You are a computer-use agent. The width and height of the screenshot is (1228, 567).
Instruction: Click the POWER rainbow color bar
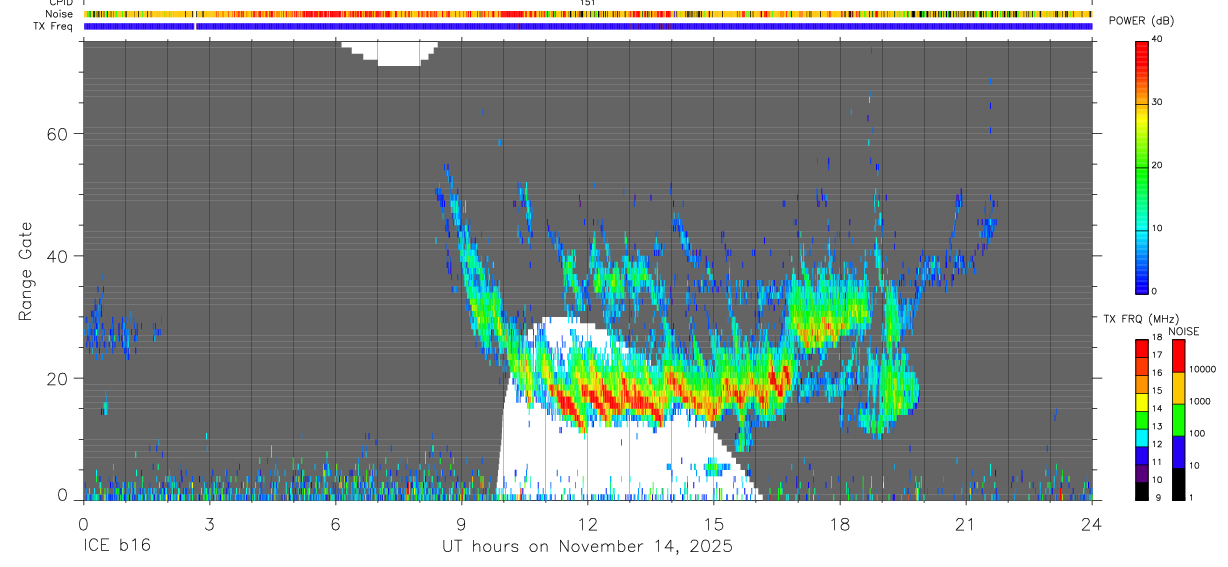[1142, 166]
